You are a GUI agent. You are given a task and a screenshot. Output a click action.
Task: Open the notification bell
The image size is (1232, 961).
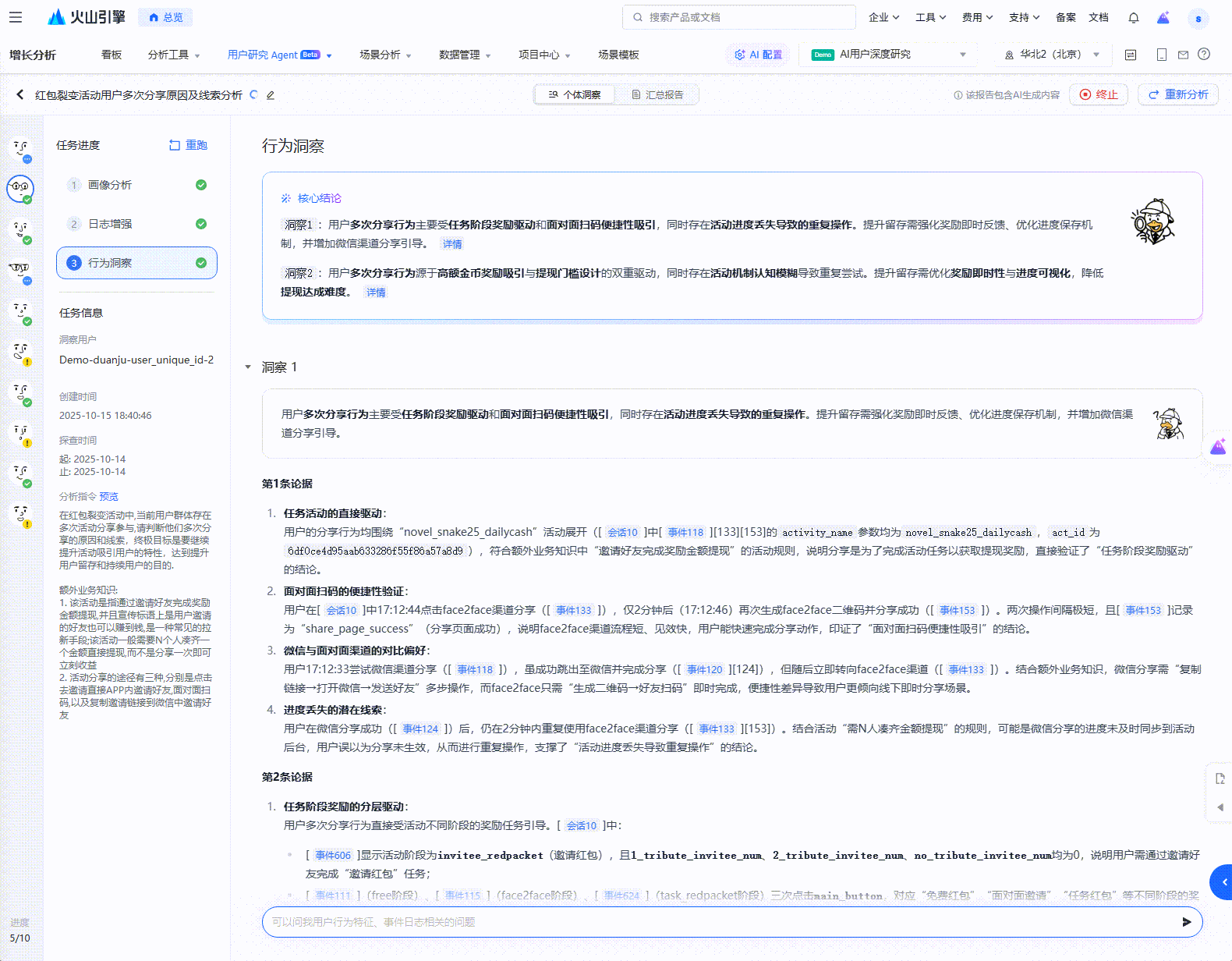coord(1134,17)
